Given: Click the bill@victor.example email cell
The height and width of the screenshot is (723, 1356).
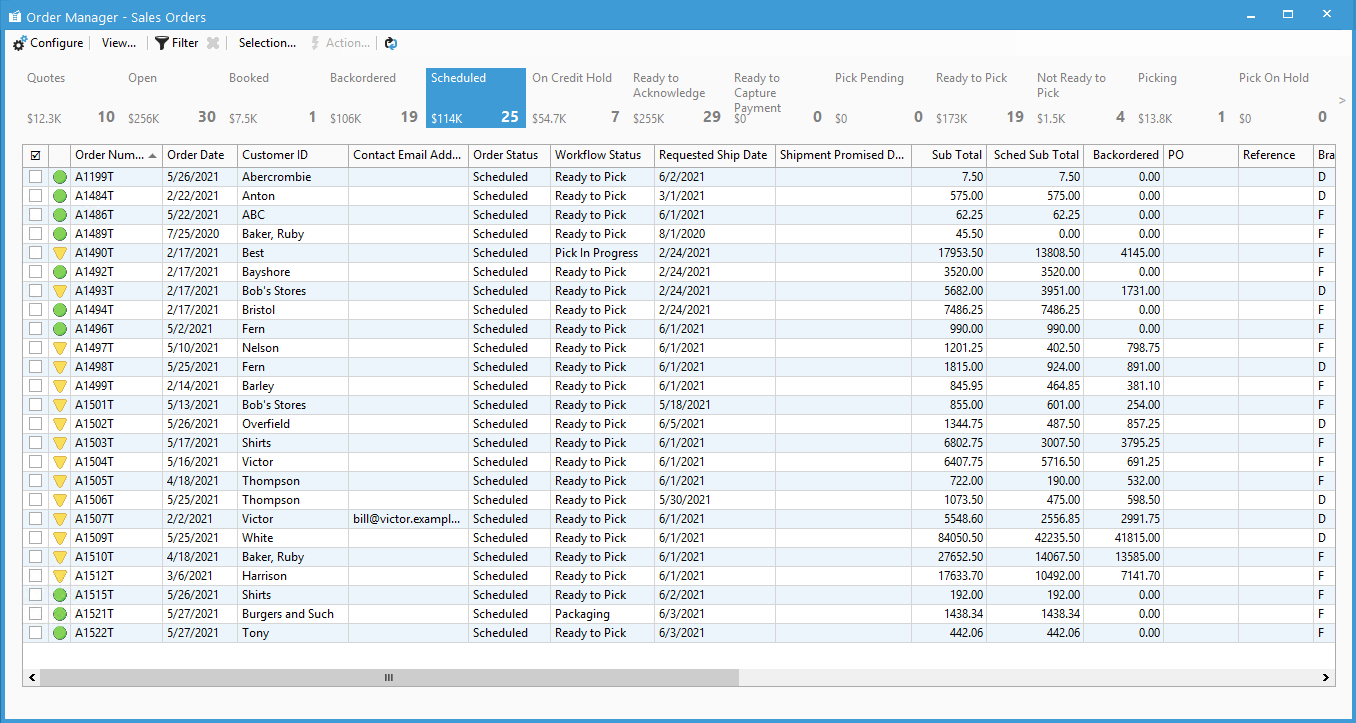Looking at the screenshot, I should [x=408, y=519].
